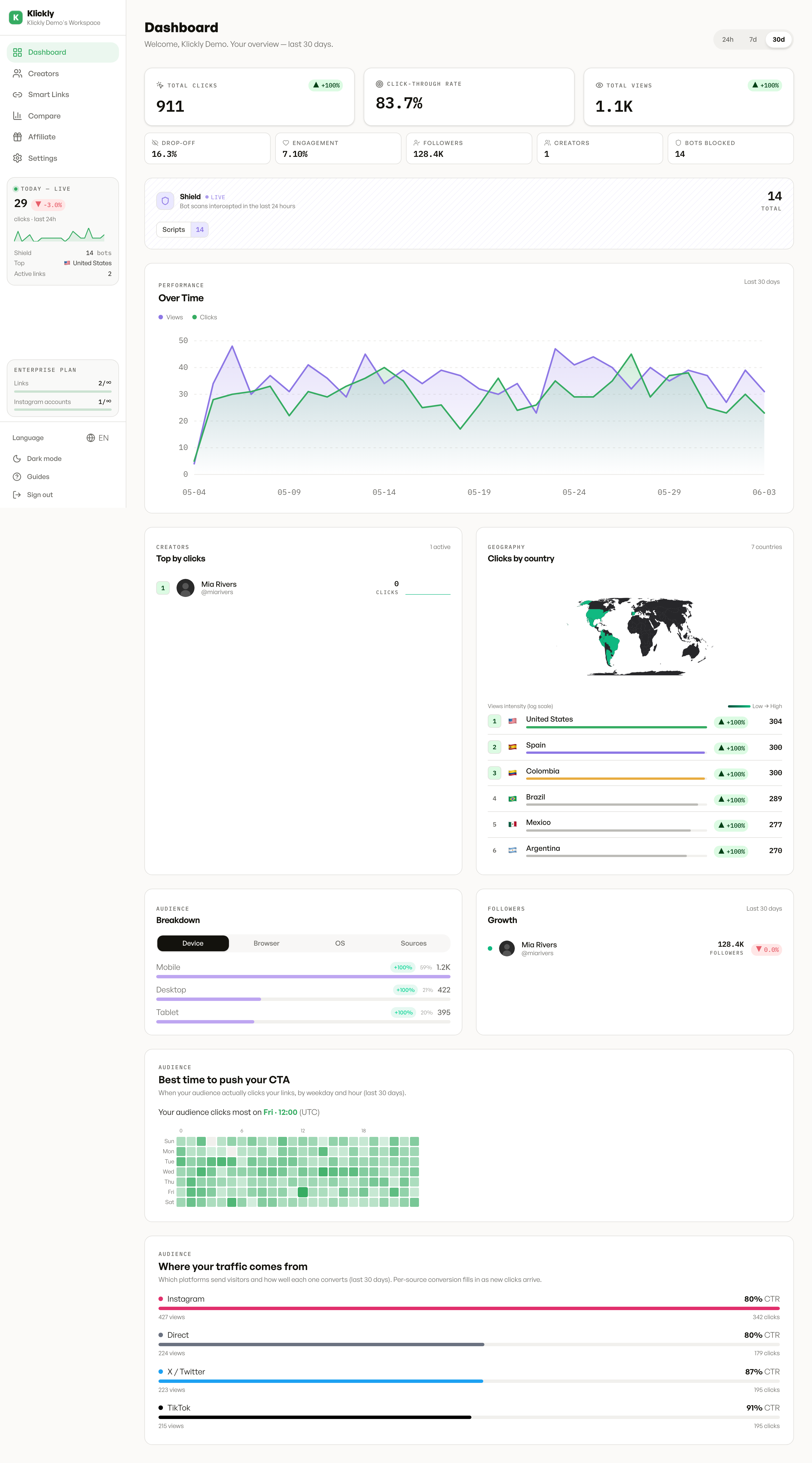Click the Scripts 14 chip in Shield
Image resolution: width=812 pixels, height=1463 pixels.
[x=182, y=230]
